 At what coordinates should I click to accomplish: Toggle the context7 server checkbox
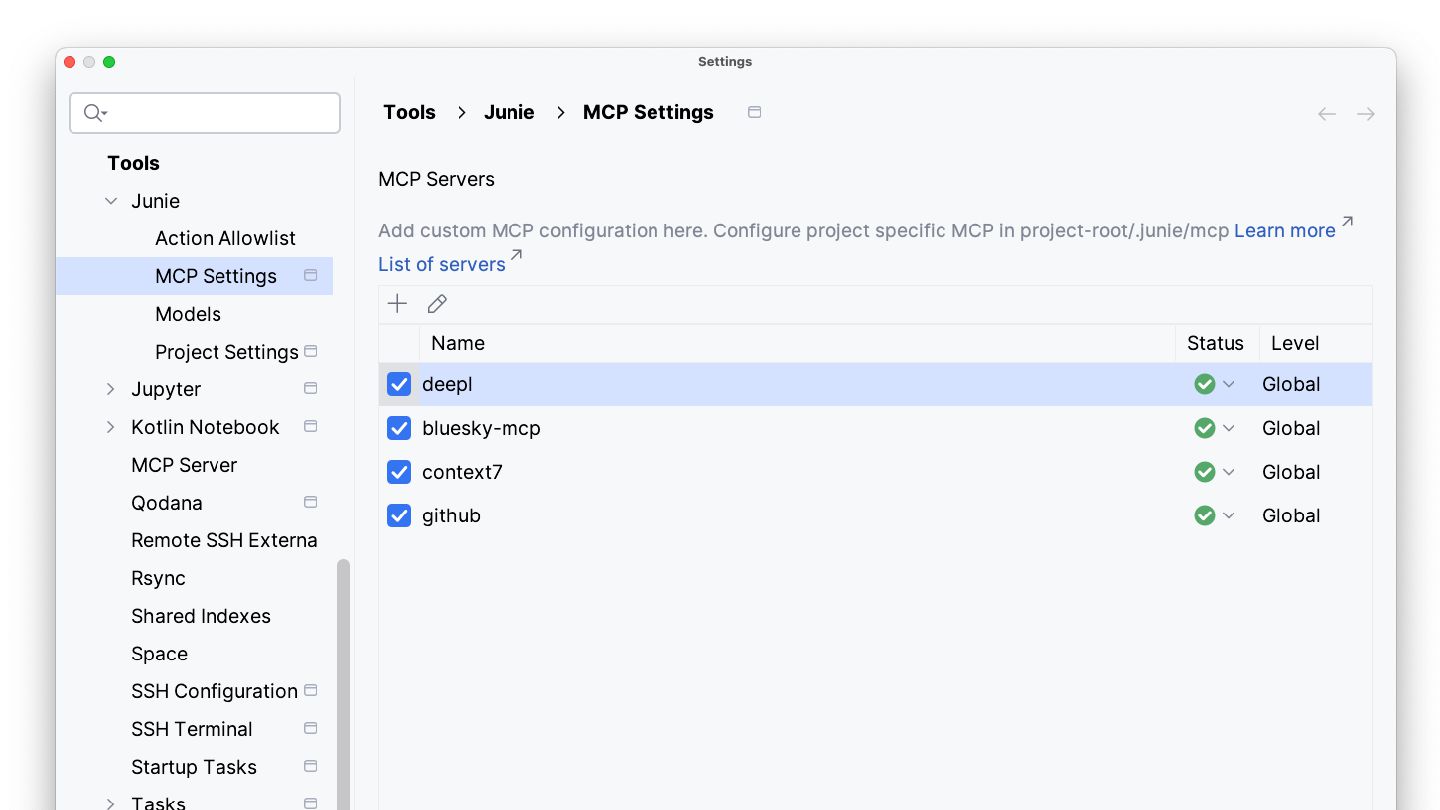click(399, 472)
